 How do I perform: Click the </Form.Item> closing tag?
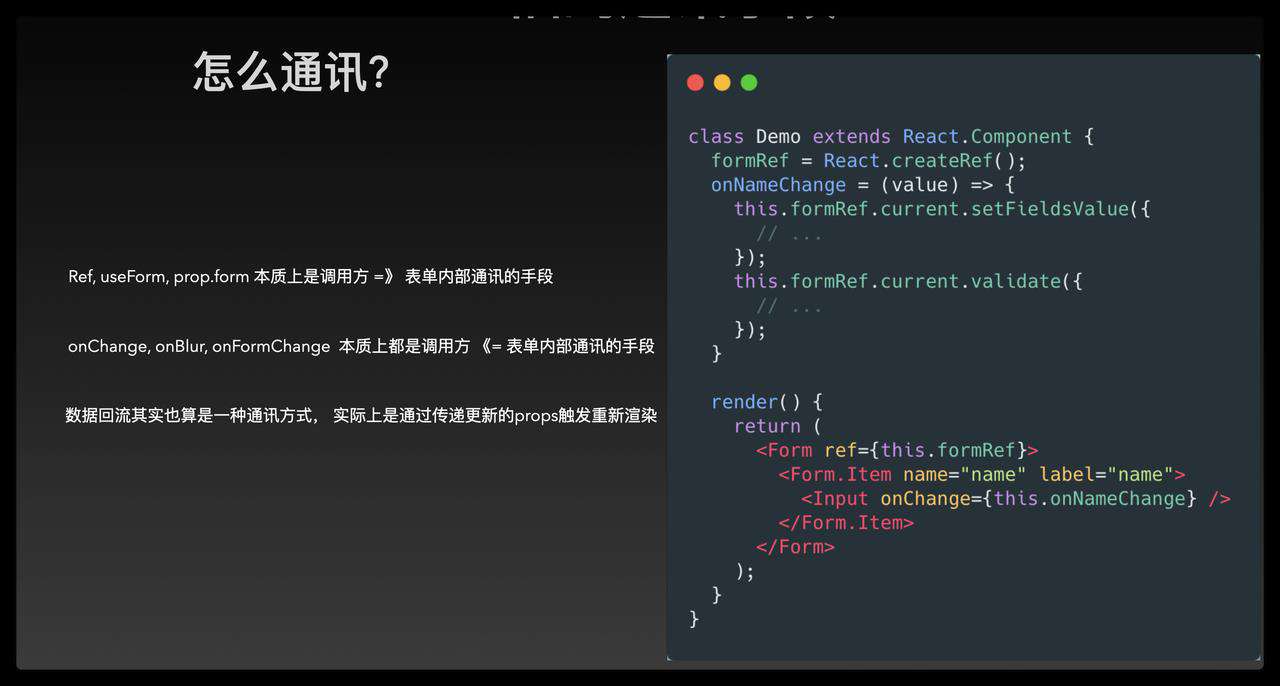point(846,522)
